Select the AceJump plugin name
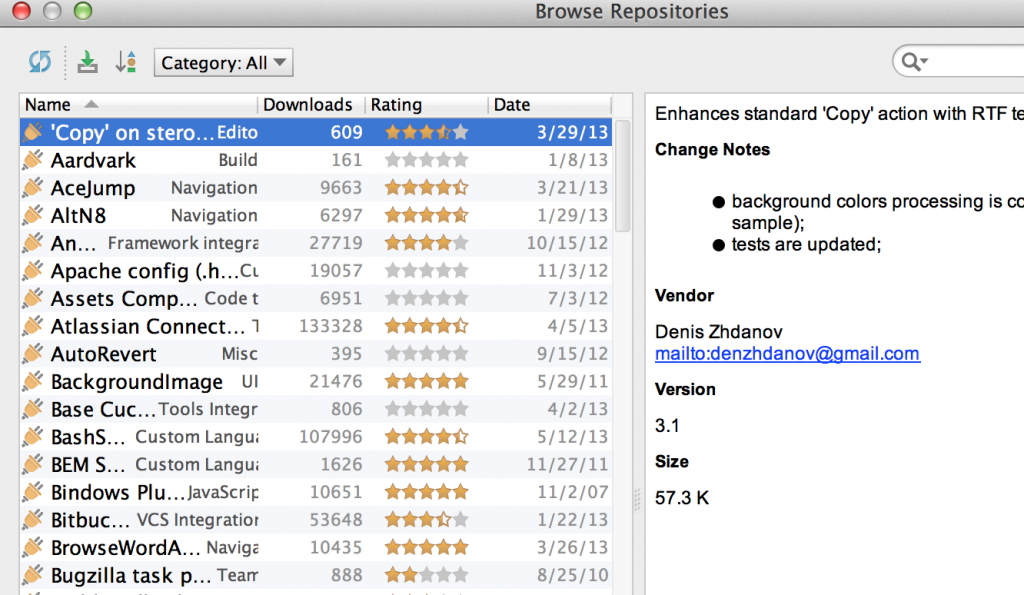This screenshot has height=595, width=1024. (93, 188)
